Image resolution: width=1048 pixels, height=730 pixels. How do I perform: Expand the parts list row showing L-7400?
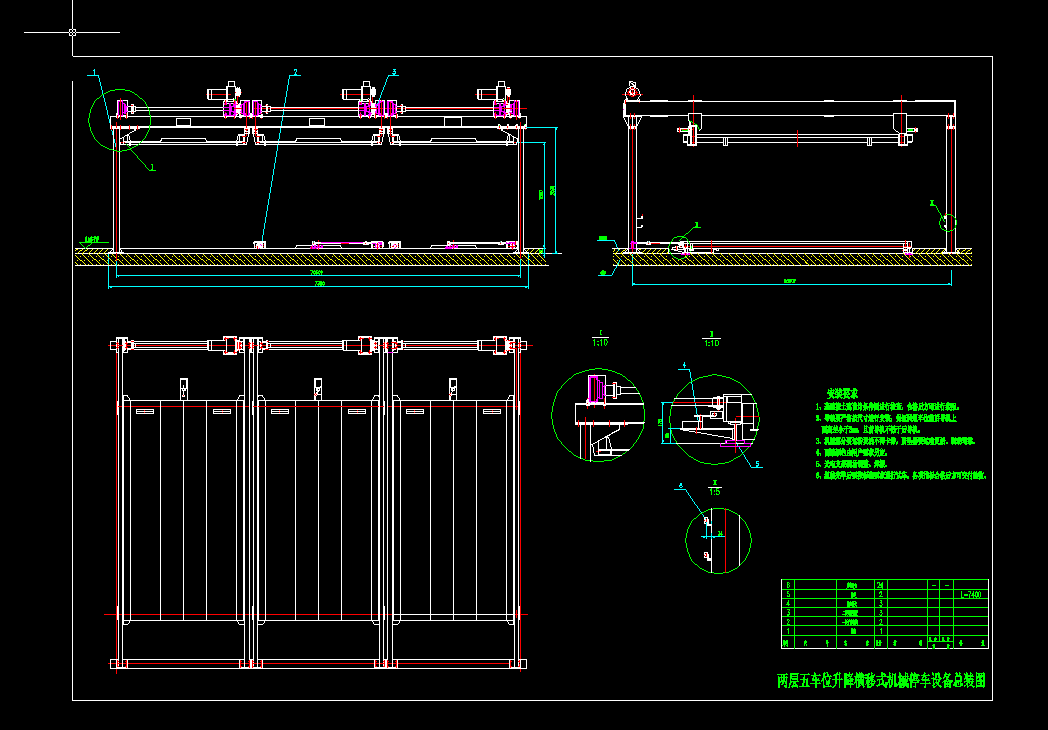point(970,594)
